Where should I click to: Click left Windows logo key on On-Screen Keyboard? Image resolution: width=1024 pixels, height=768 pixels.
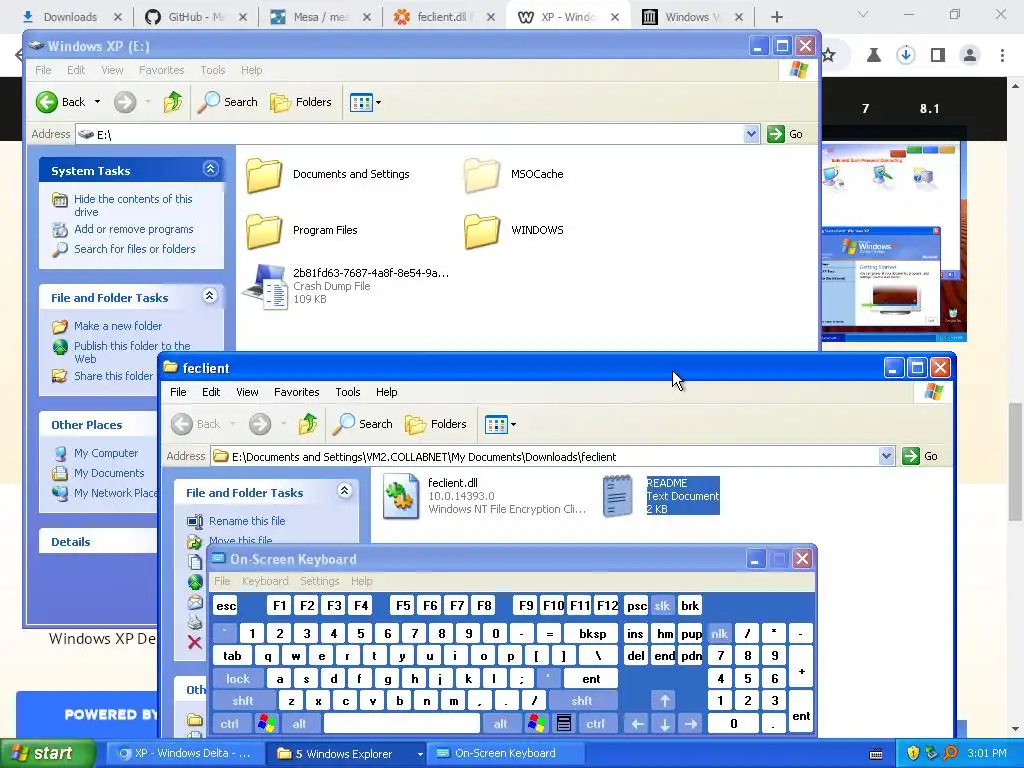tap(266, 724)
